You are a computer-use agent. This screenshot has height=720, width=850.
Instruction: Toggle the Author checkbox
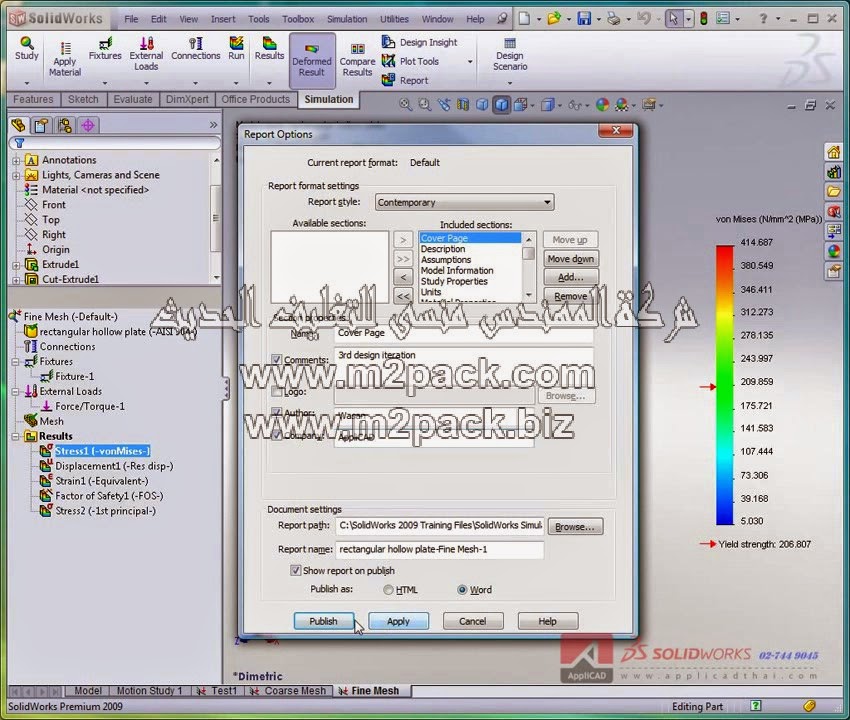(276, 413)
